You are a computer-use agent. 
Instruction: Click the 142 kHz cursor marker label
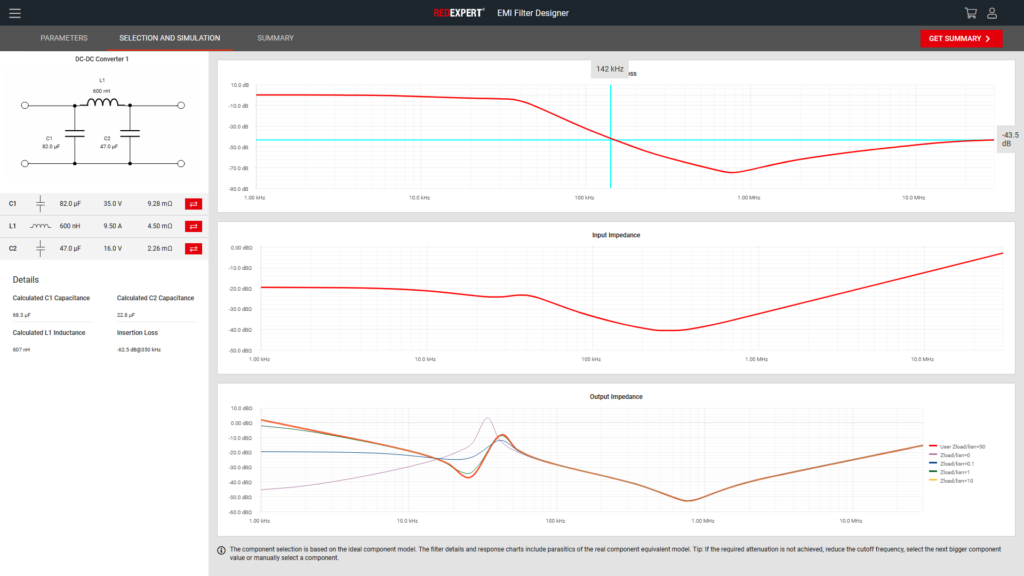pos(609,69)
